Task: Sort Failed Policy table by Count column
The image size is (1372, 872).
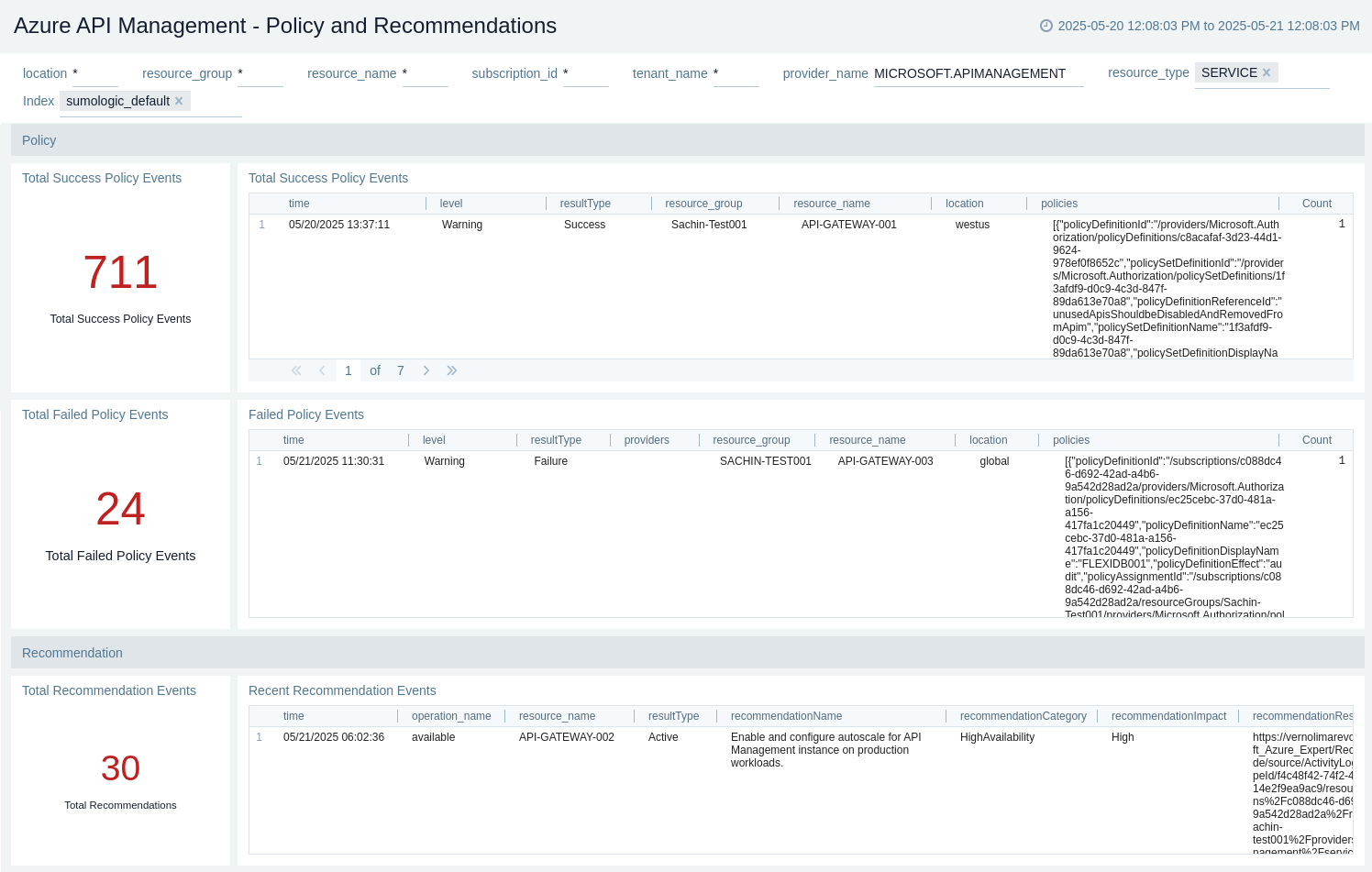Action: (1317, 440)
